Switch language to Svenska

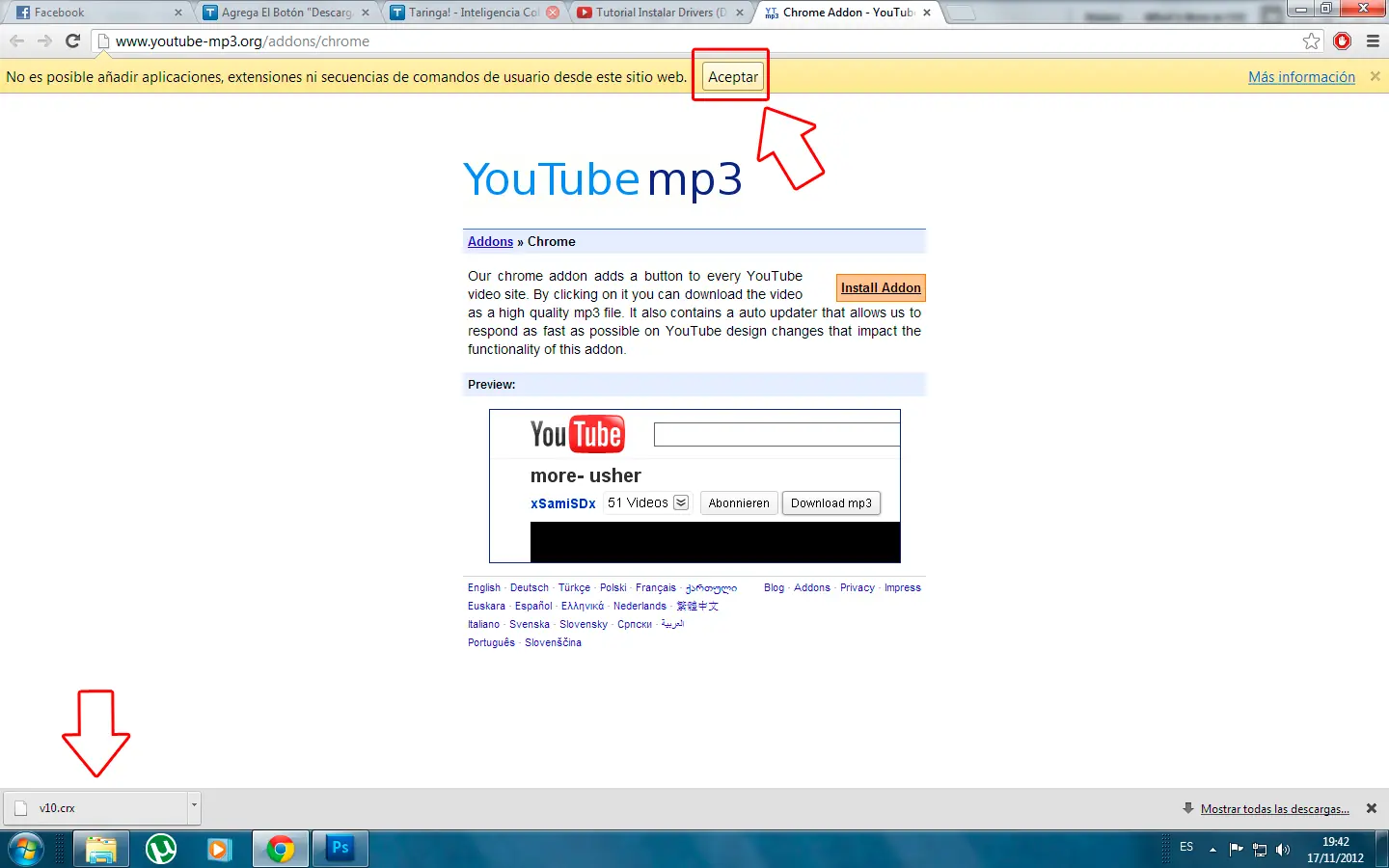tap(530, 624)
